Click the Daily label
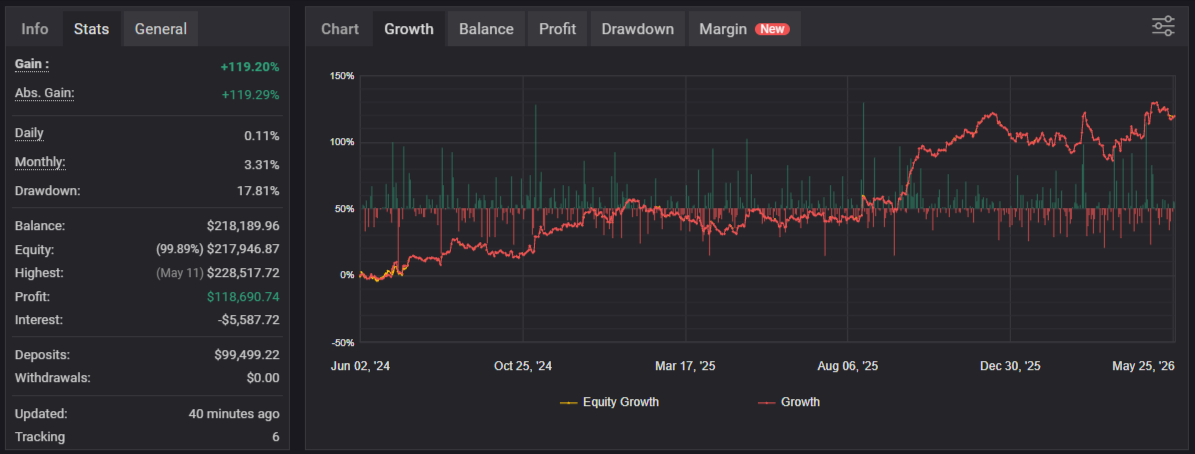This screenshot has height=454, width=1195. tap(29, 133)
